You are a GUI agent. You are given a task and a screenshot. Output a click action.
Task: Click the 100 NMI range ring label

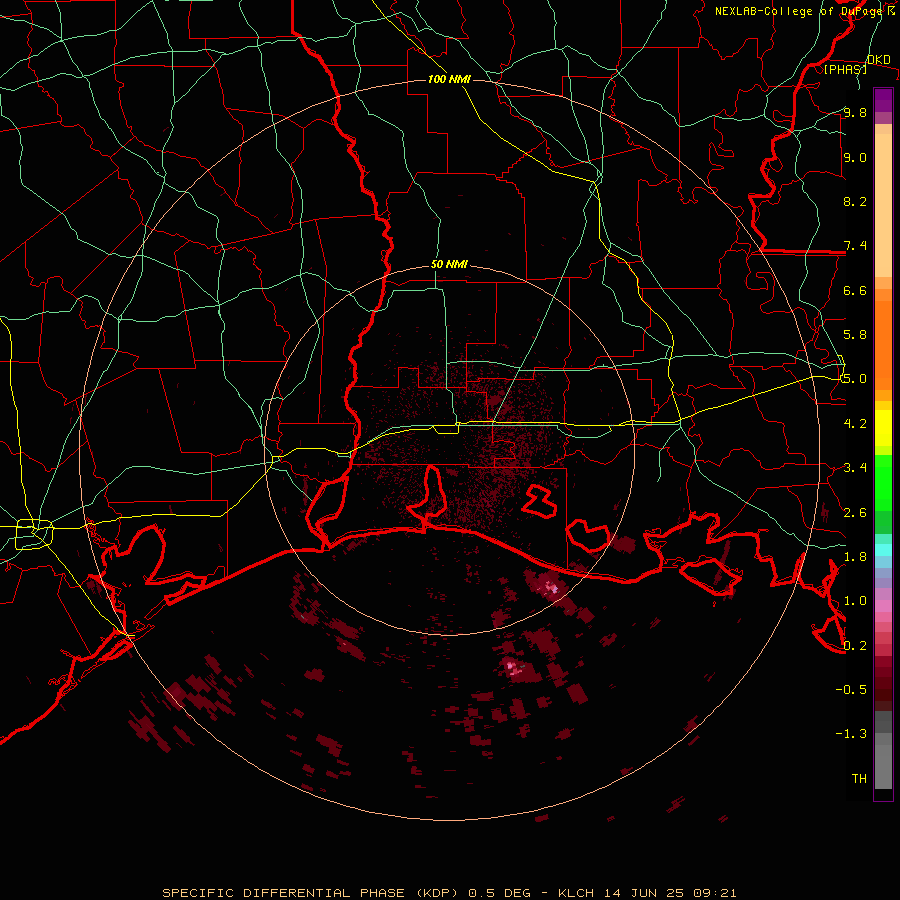[x=449, y=79]
